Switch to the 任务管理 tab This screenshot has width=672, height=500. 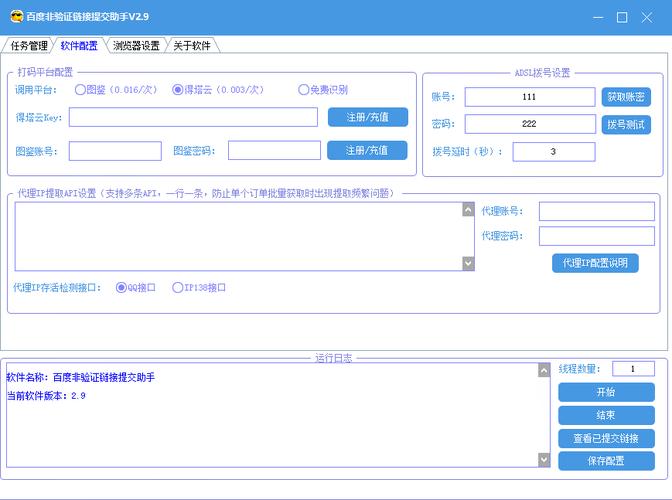click(x=28, y=45)
